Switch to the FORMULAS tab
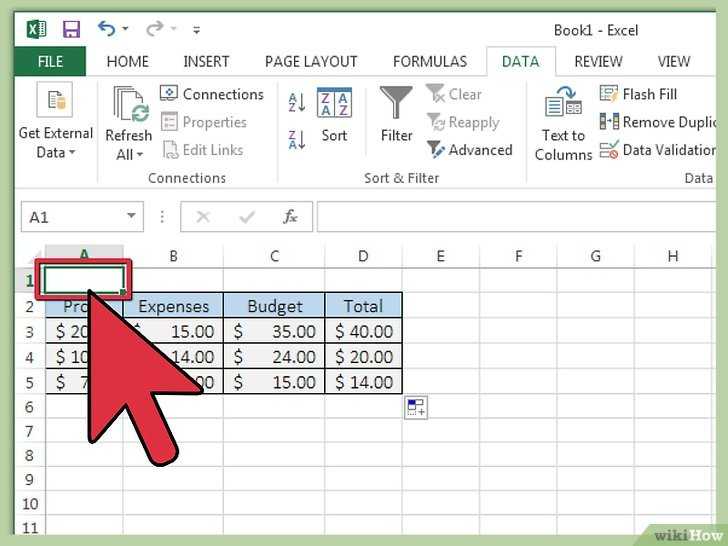Image resolution: width=728 pixels, height=546 pixels. click(x=430, y=61)
